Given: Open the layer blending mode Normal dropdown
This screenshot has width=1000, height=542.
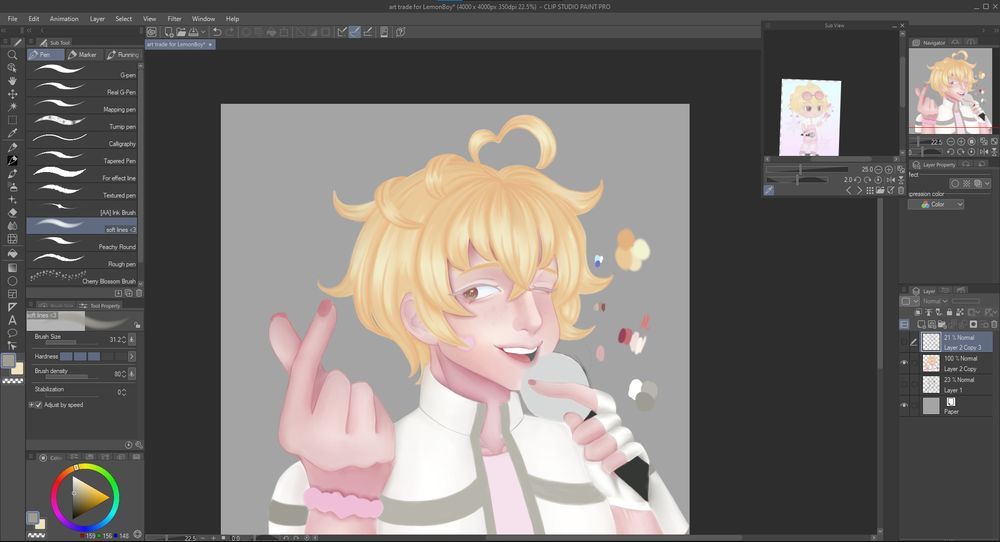Looking at the screenshot, I should pos(934,301).
